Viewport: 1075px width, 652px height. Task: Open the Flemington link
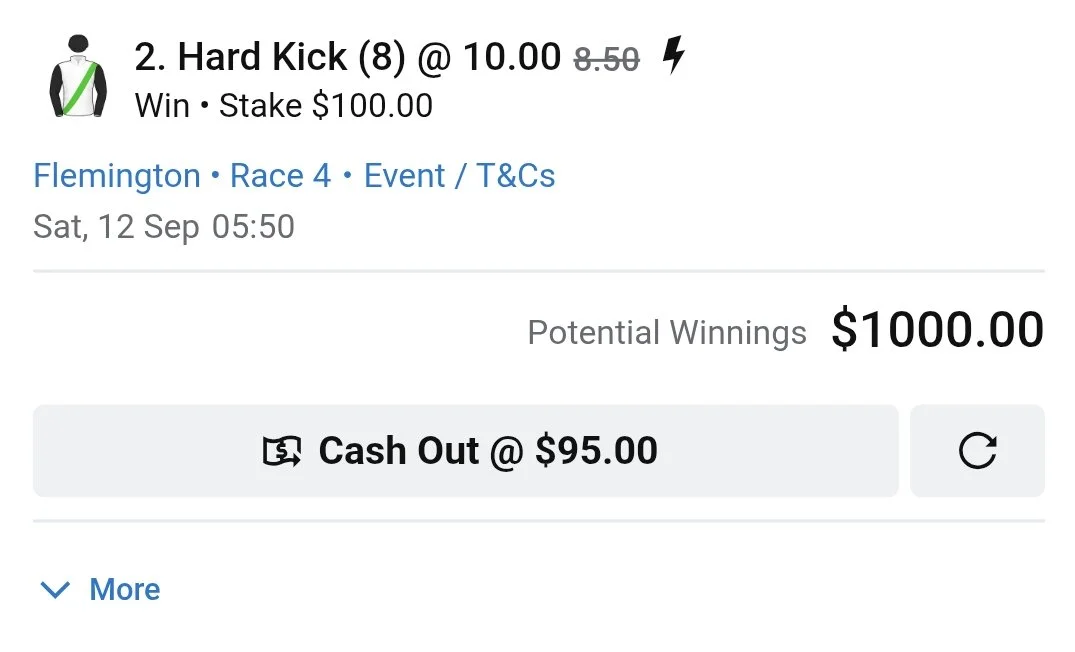[x=117, y=176]
